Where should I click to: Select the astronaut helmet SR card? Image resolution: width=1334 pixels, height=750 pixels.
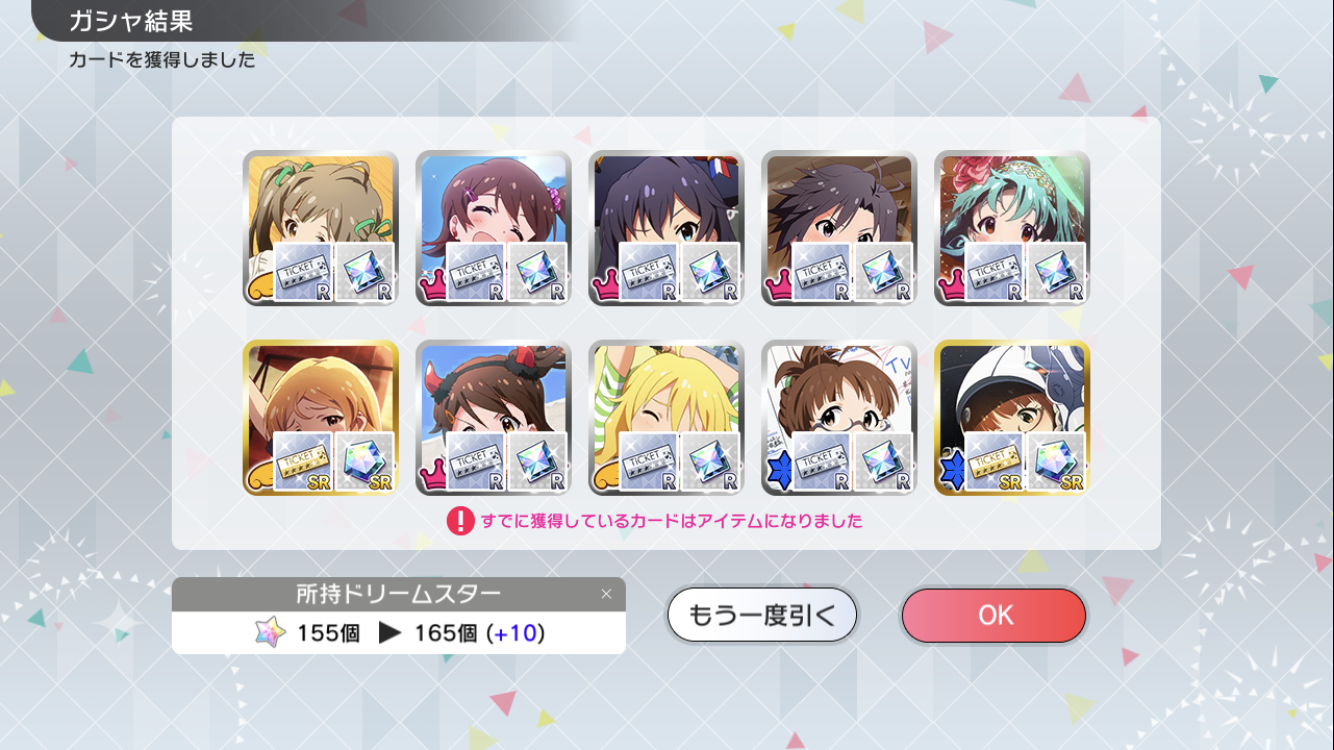point(1012,418)
